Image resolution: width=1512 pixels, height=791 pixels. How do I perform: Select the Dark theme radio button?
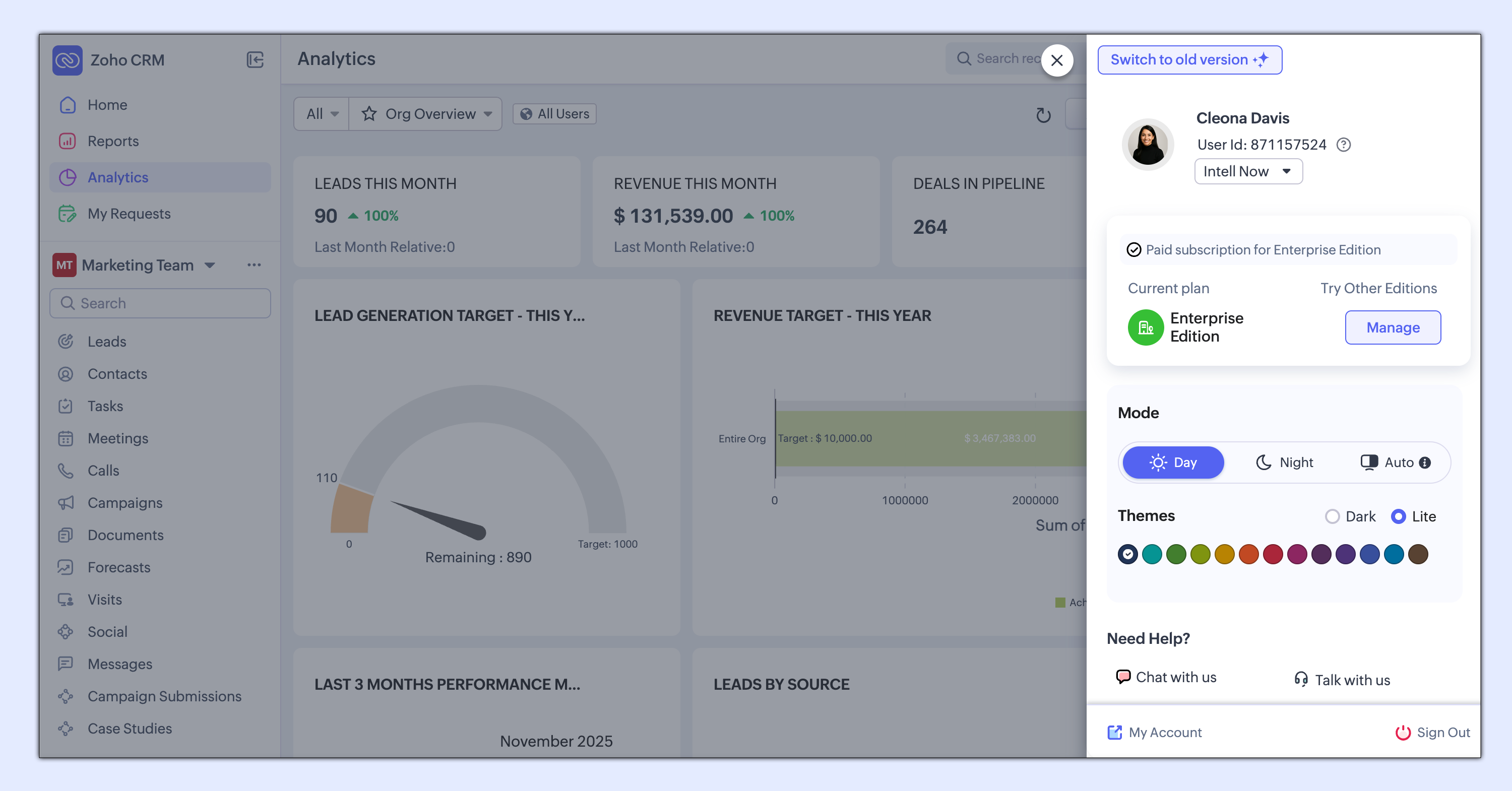[x=1332, y=516]
